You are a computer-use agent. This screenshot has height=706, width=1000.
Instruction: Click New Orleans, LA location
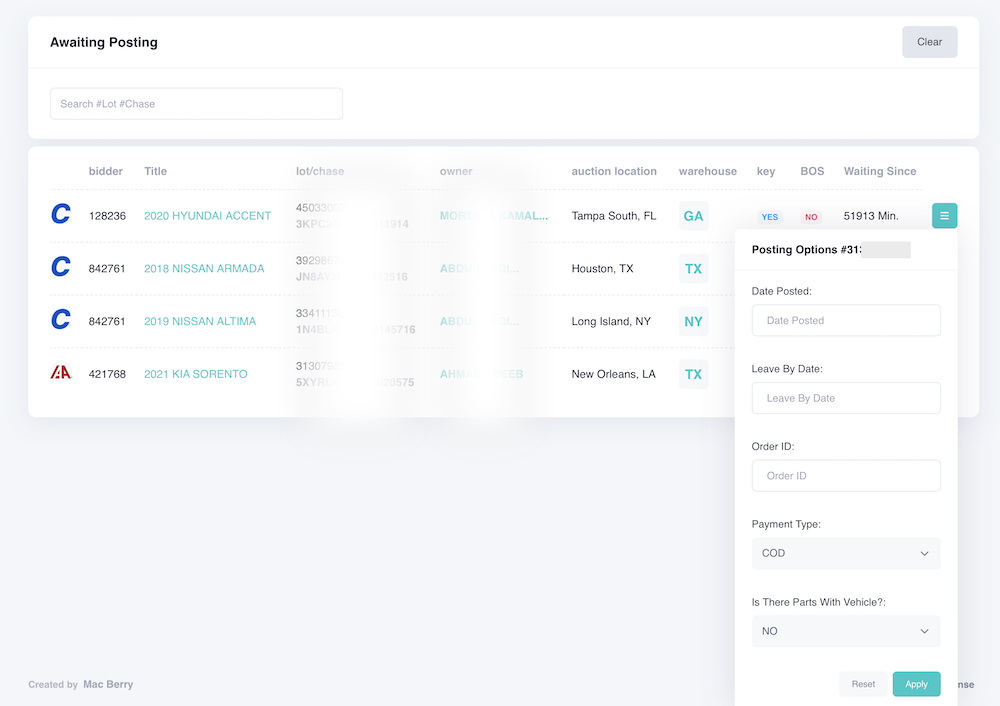pyautogui.click(x=613, y=374)
